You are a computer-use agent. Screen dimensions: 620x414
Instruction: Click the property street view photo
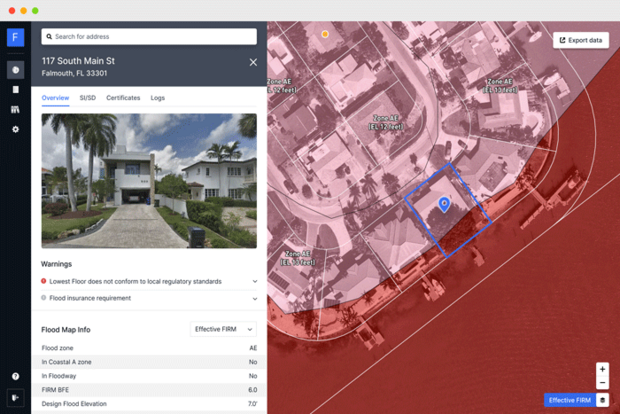[149, 181]
